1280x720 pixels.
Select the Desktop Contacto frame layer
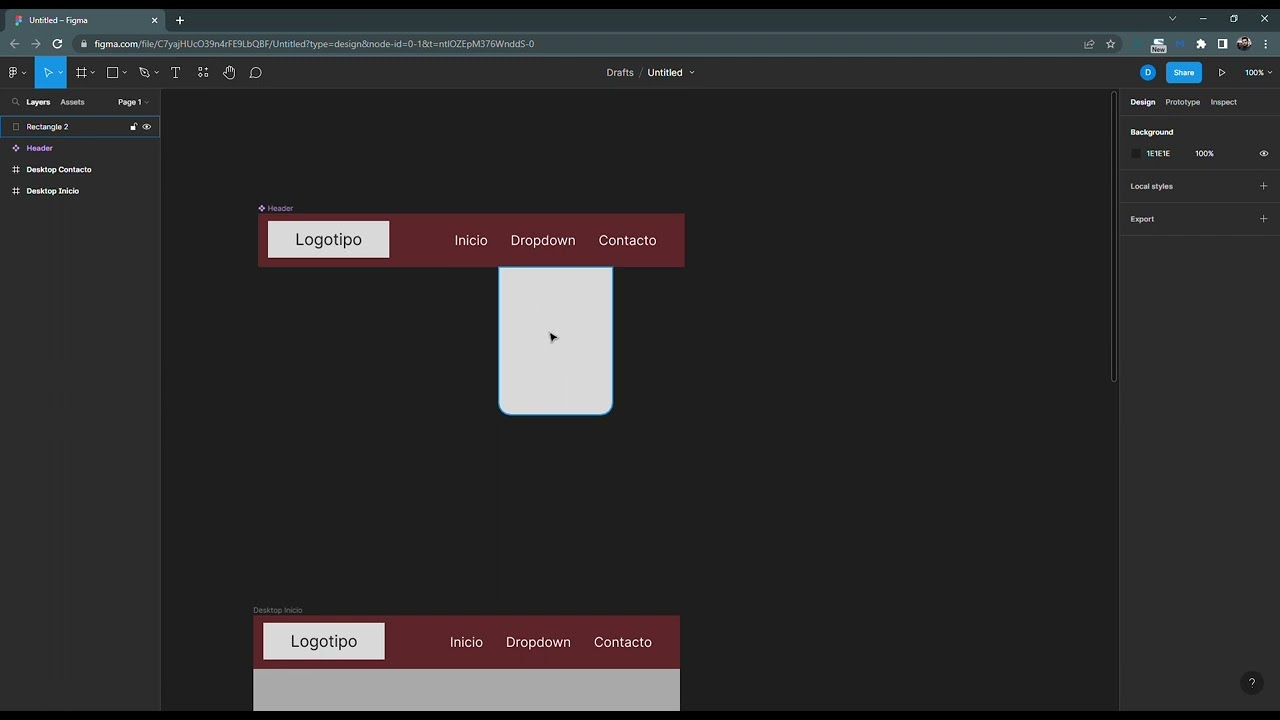coord(80,169)
